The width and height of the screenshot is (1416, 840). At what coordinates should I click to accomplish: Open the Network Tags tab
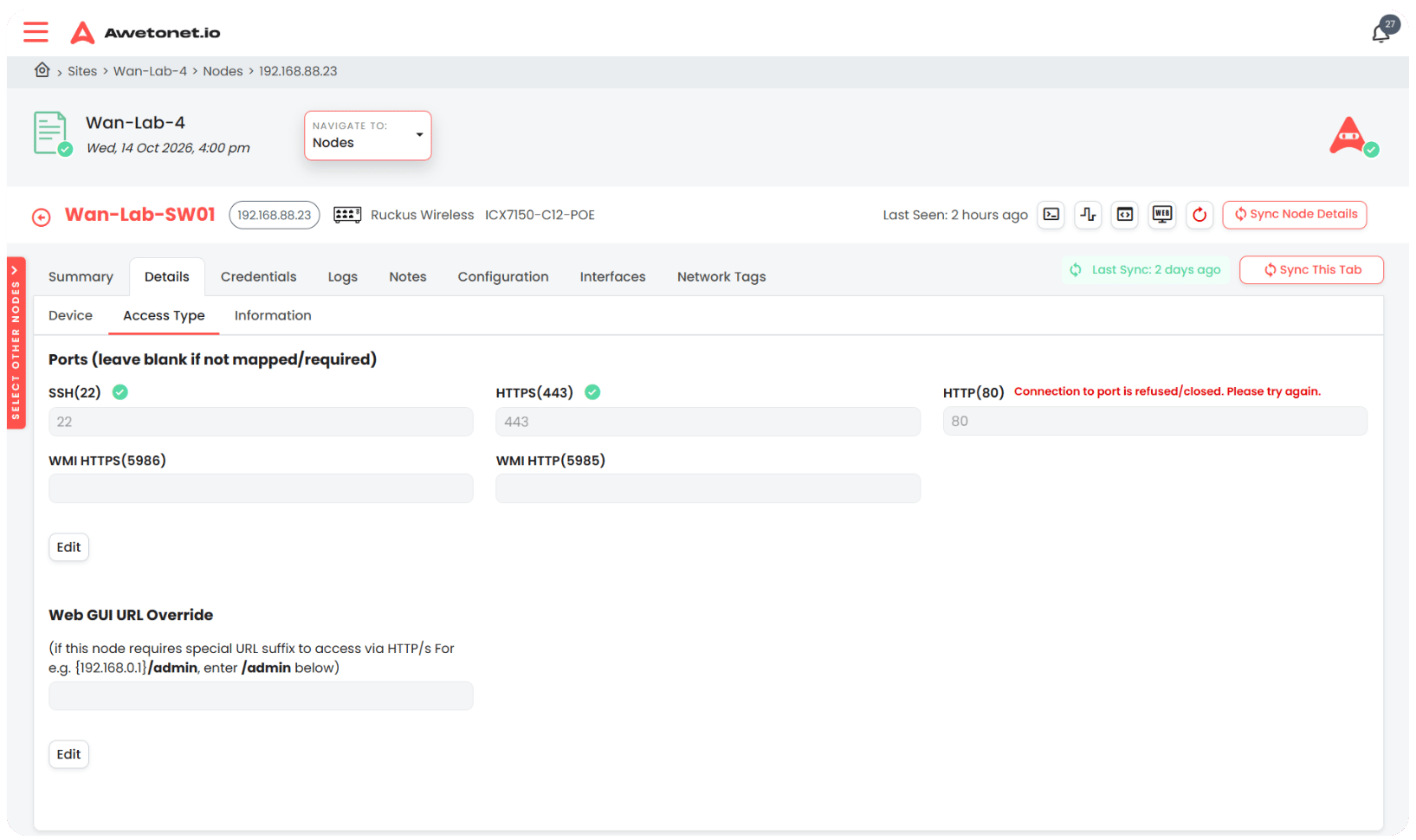click(x=721, y=276)
